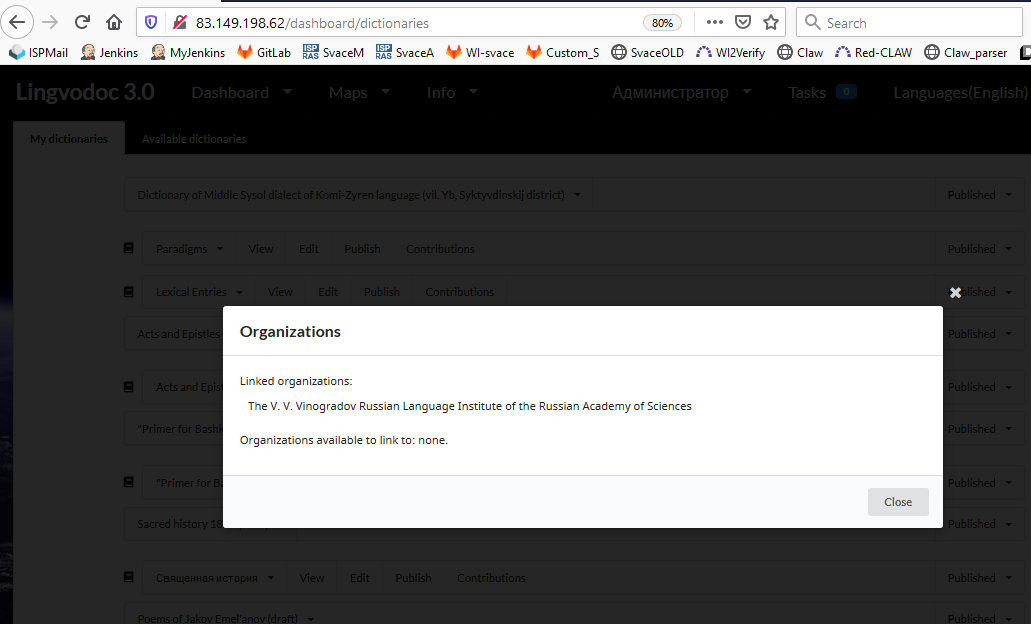Open the Jenkins bookmark icon
Viewport: 1031px width, 624px height.
point(89,52)
